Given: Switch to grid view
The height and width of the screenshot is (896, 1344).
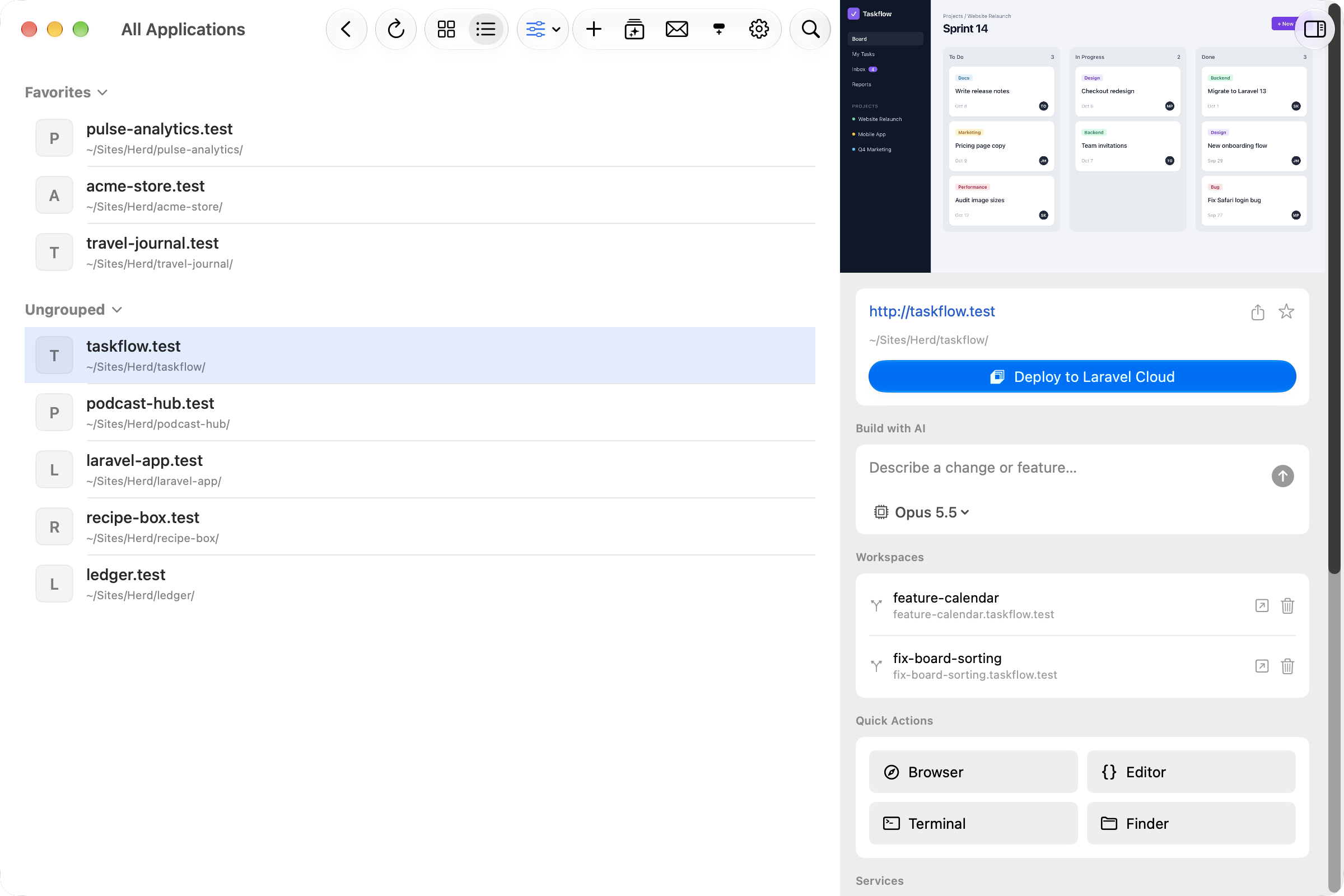Looking at the screenshot, I should pos(446,29).
